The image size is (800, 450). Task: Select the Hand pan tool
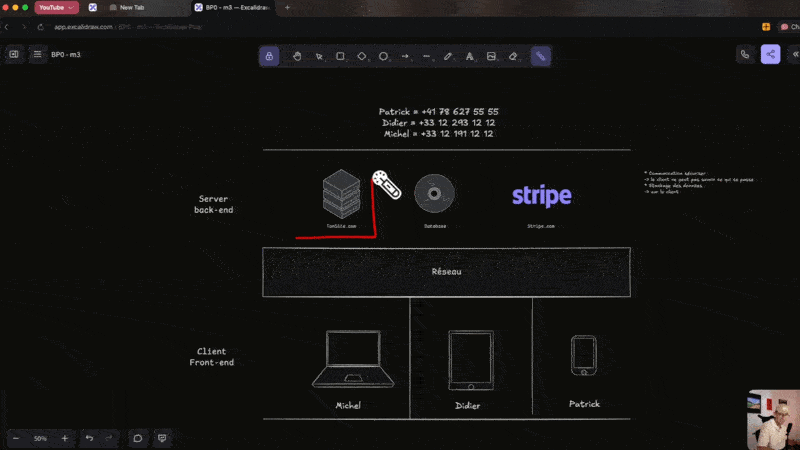(x=297, y=56)
